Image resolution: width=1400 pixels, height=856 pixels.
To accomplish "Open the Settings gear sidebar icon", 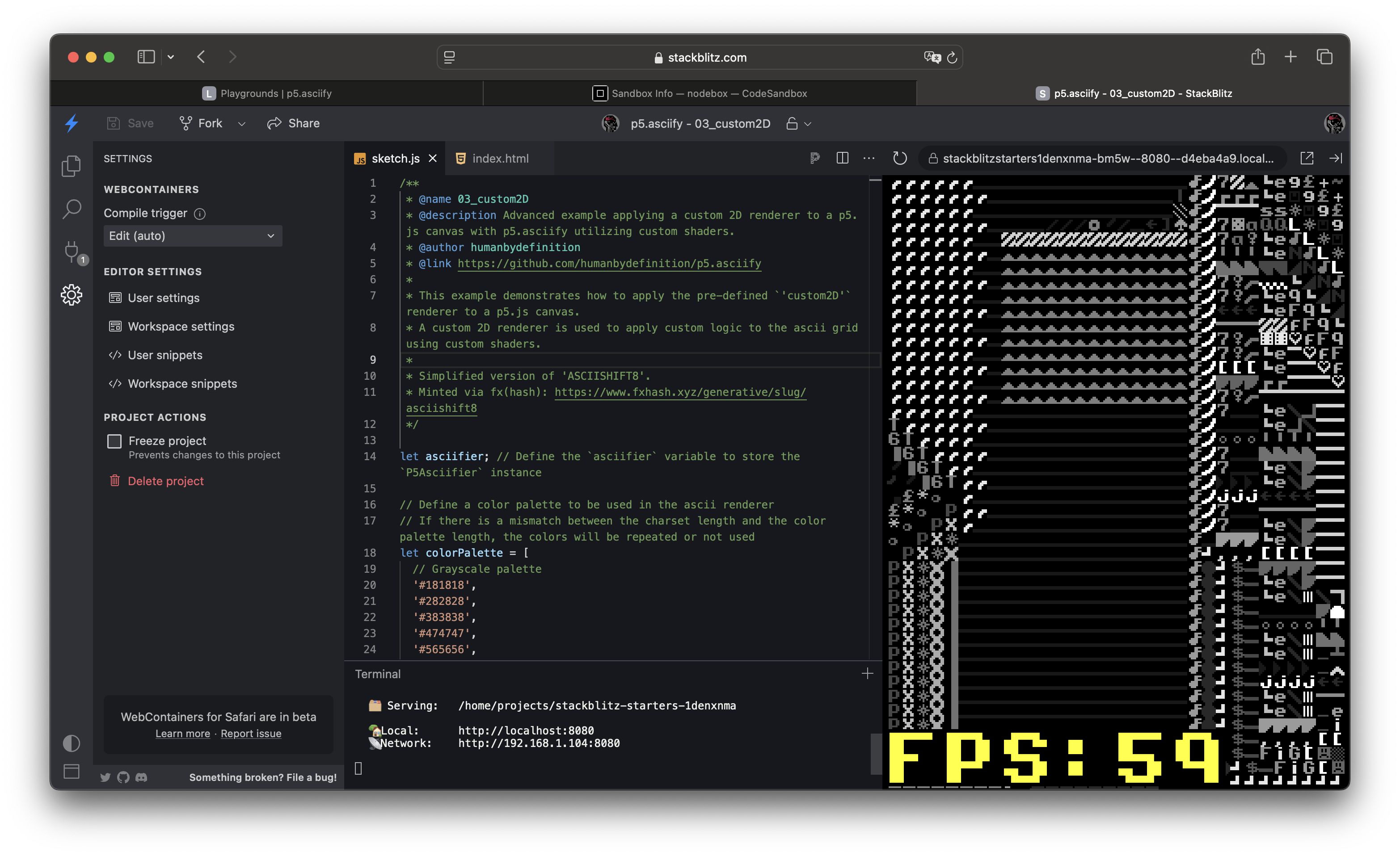I will pyautogui.click(x=72, y=295).
